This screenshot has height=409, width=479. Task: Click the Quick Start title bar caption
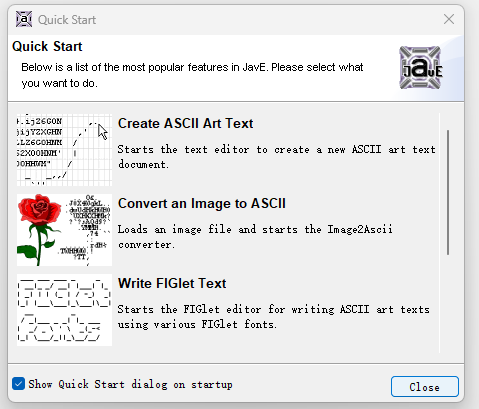67,20
